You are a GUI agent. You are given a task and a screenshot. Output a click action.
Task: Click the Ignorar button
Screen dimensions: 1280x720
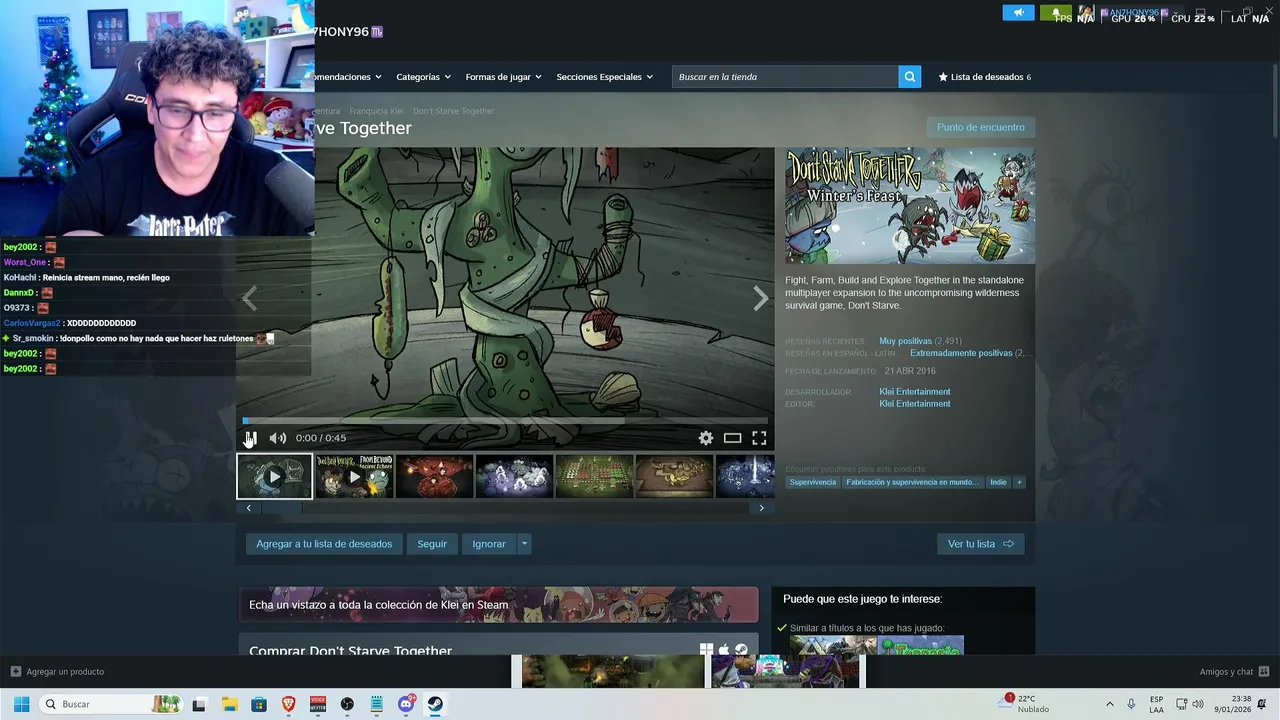click(489, 544)
